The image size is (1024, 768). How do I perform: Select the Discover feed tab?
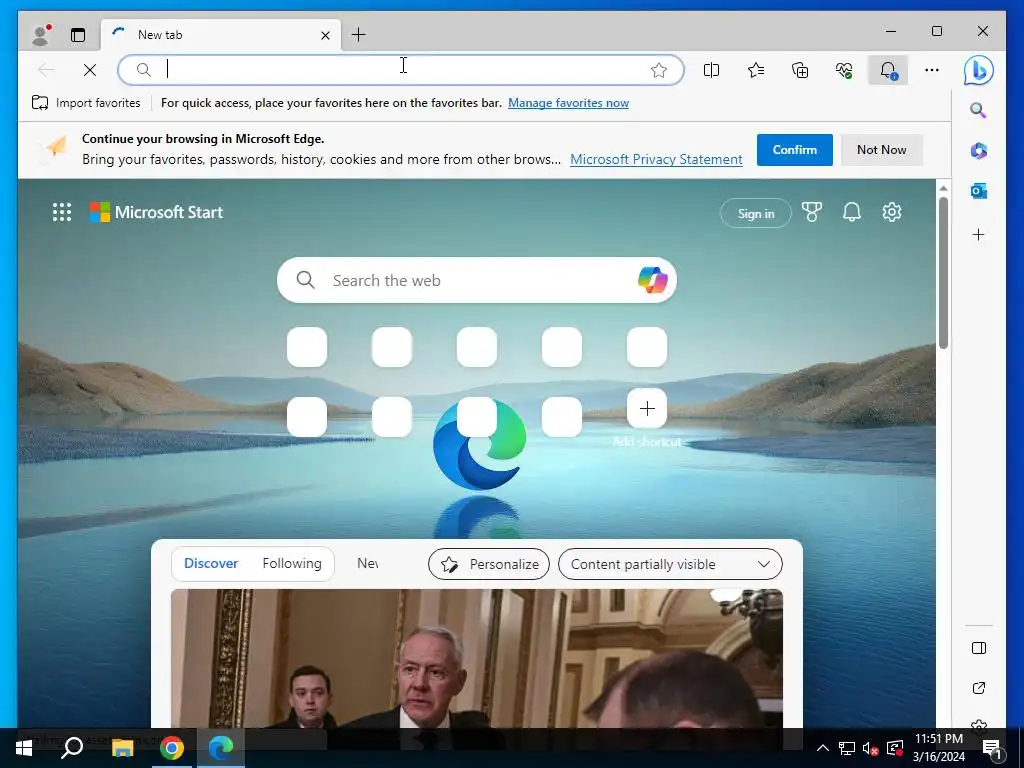(211, 563)
